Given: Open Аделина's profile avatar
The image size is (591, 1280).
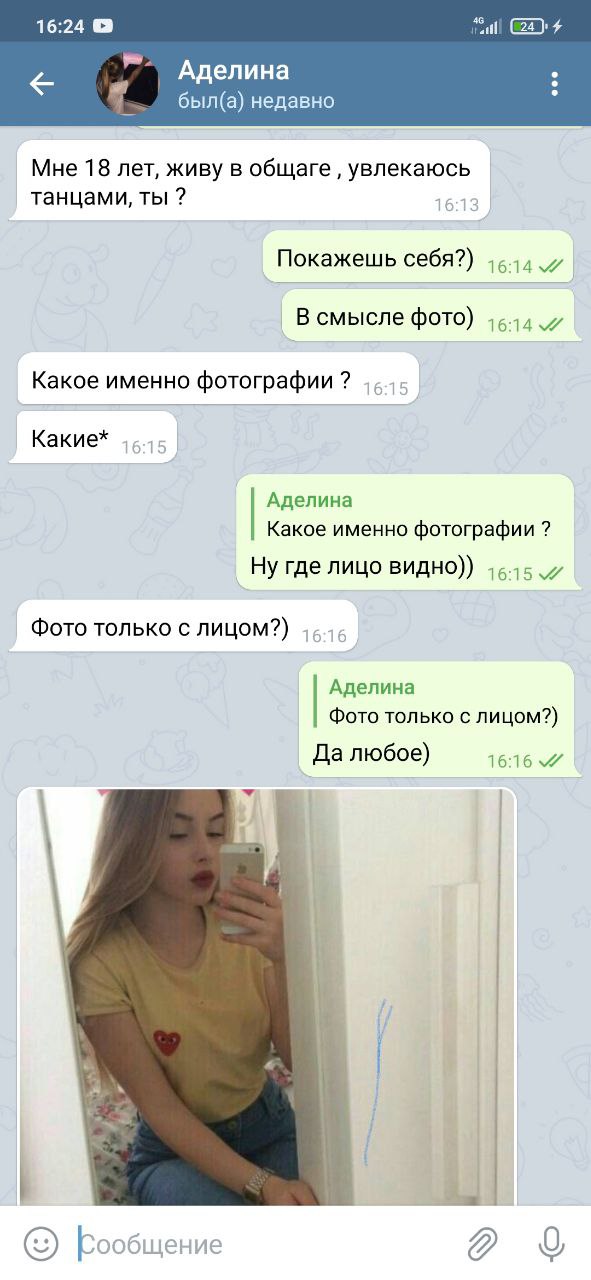Looking at the screenshot, I should [128, 84].
